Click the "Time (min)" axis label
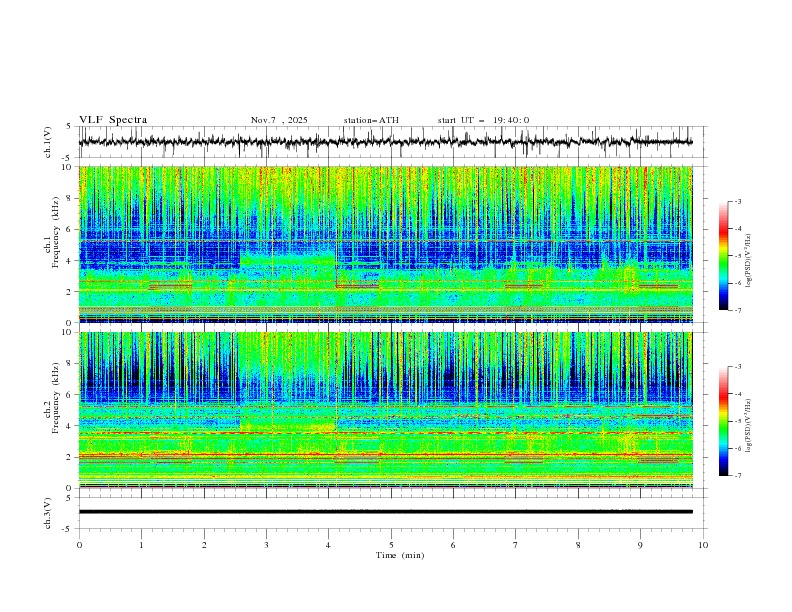The image size is (792, 612). point(400,555)
